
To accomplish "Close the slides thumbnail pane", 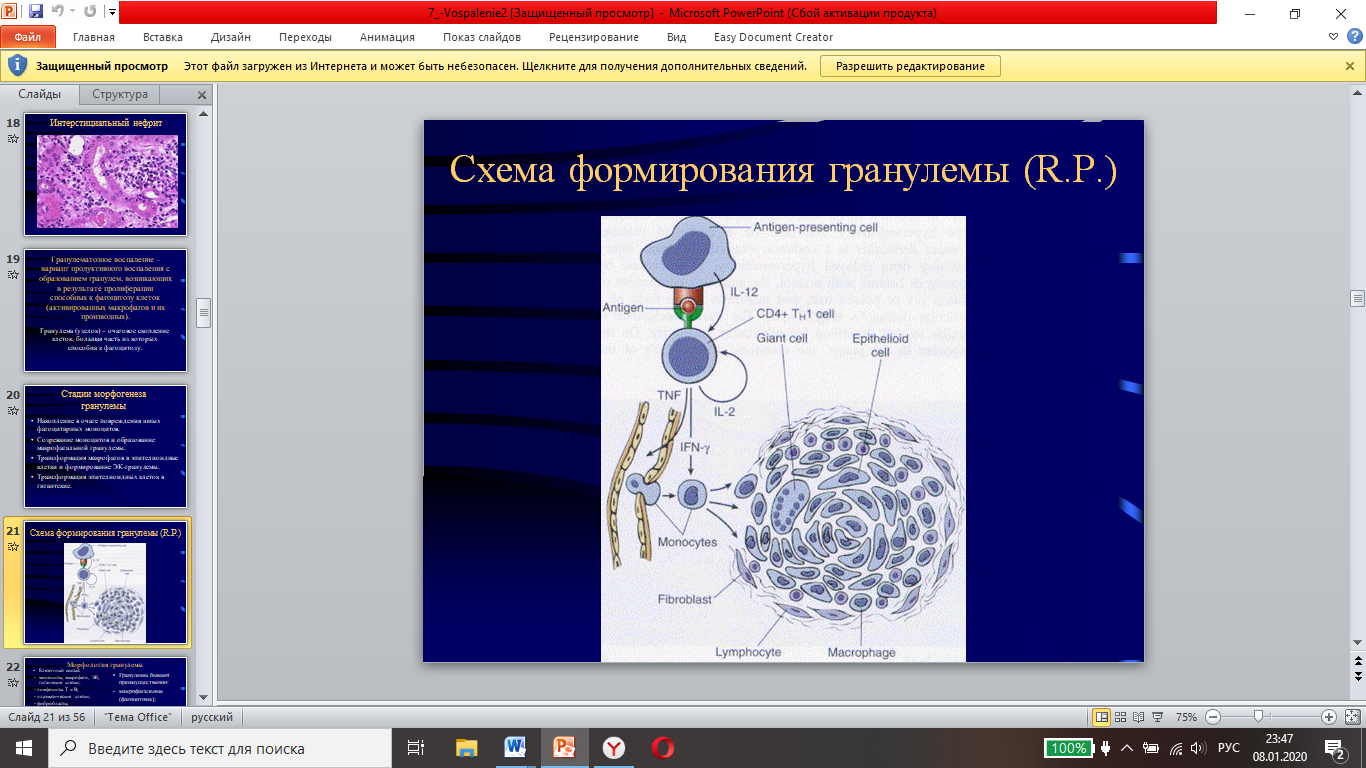I will (x=202, y=95).
